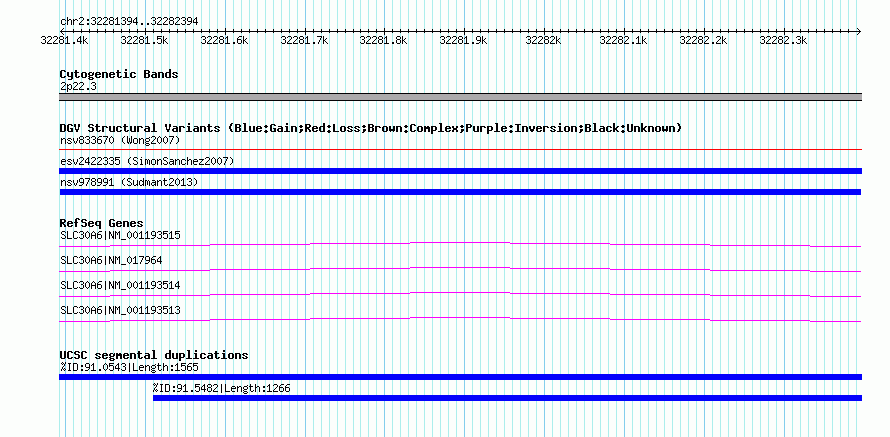Open SLC30A6|NM_001193515 transcript label
This screenshot has width=890, height=437.
[120, 235]
